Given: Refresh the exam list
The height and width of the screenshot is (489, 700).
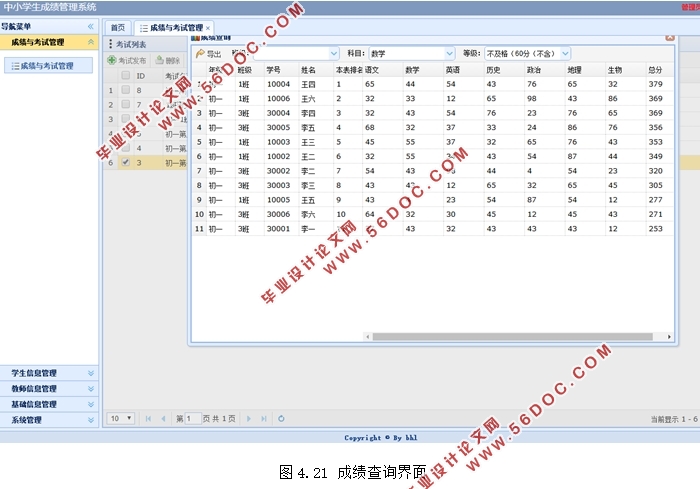Looking at the screenshot, I should click(281, 418).
